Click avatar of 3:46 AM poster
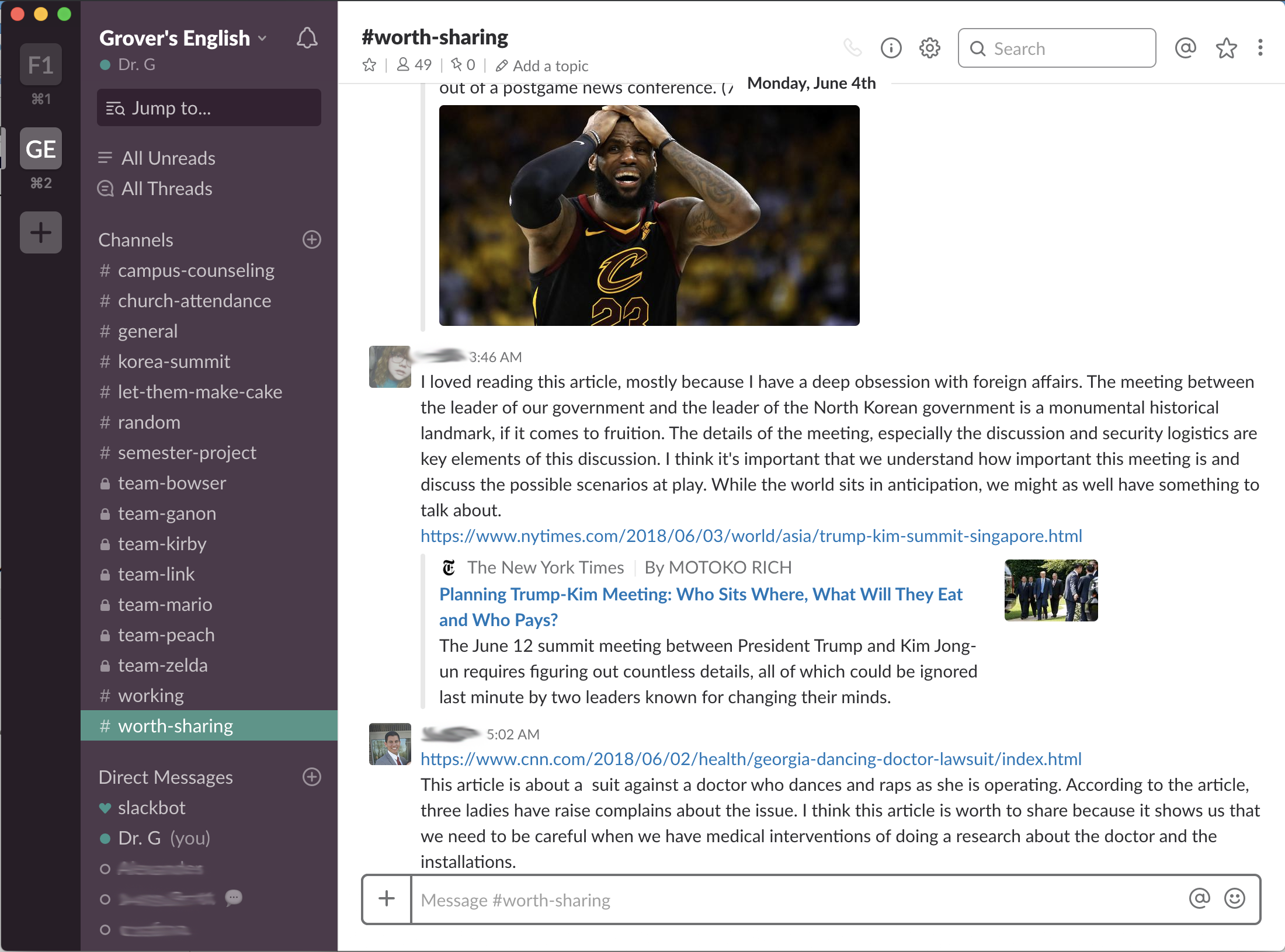 coord(390,367)
